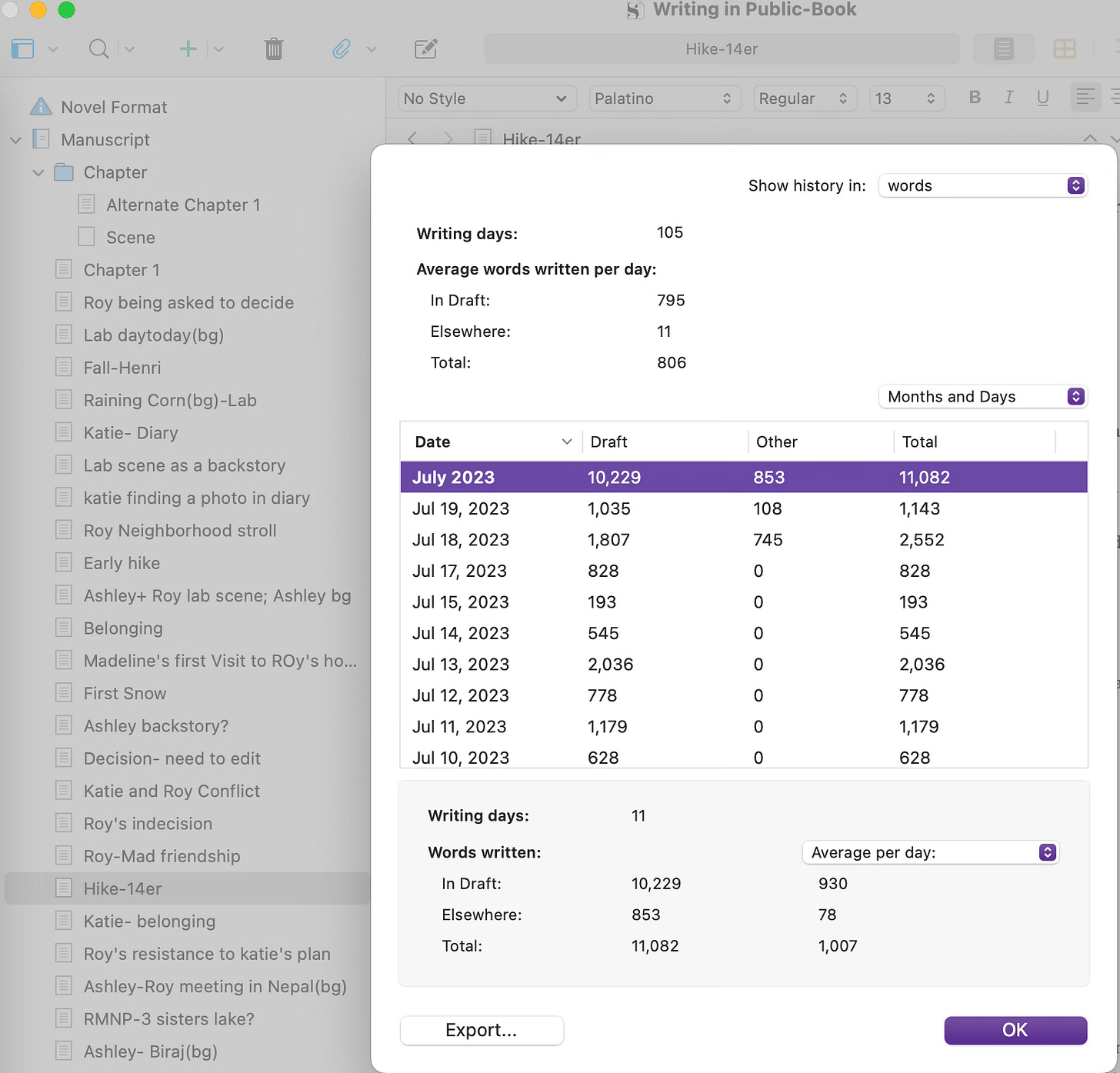1120x1073 pixels.
Task: Click the Export... button
Action: [482, 1030]
